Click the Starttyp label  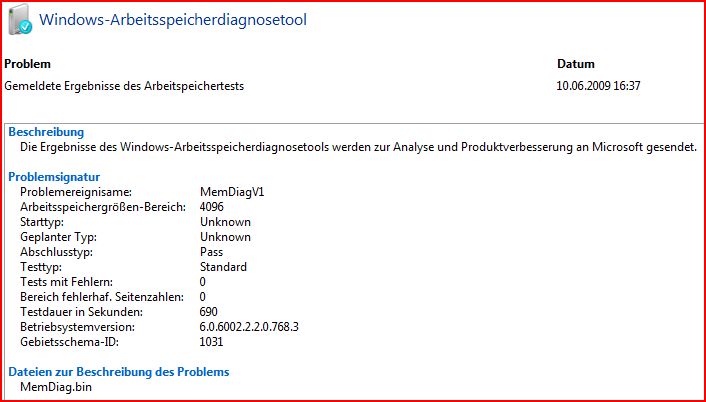(x=42, y=222)
